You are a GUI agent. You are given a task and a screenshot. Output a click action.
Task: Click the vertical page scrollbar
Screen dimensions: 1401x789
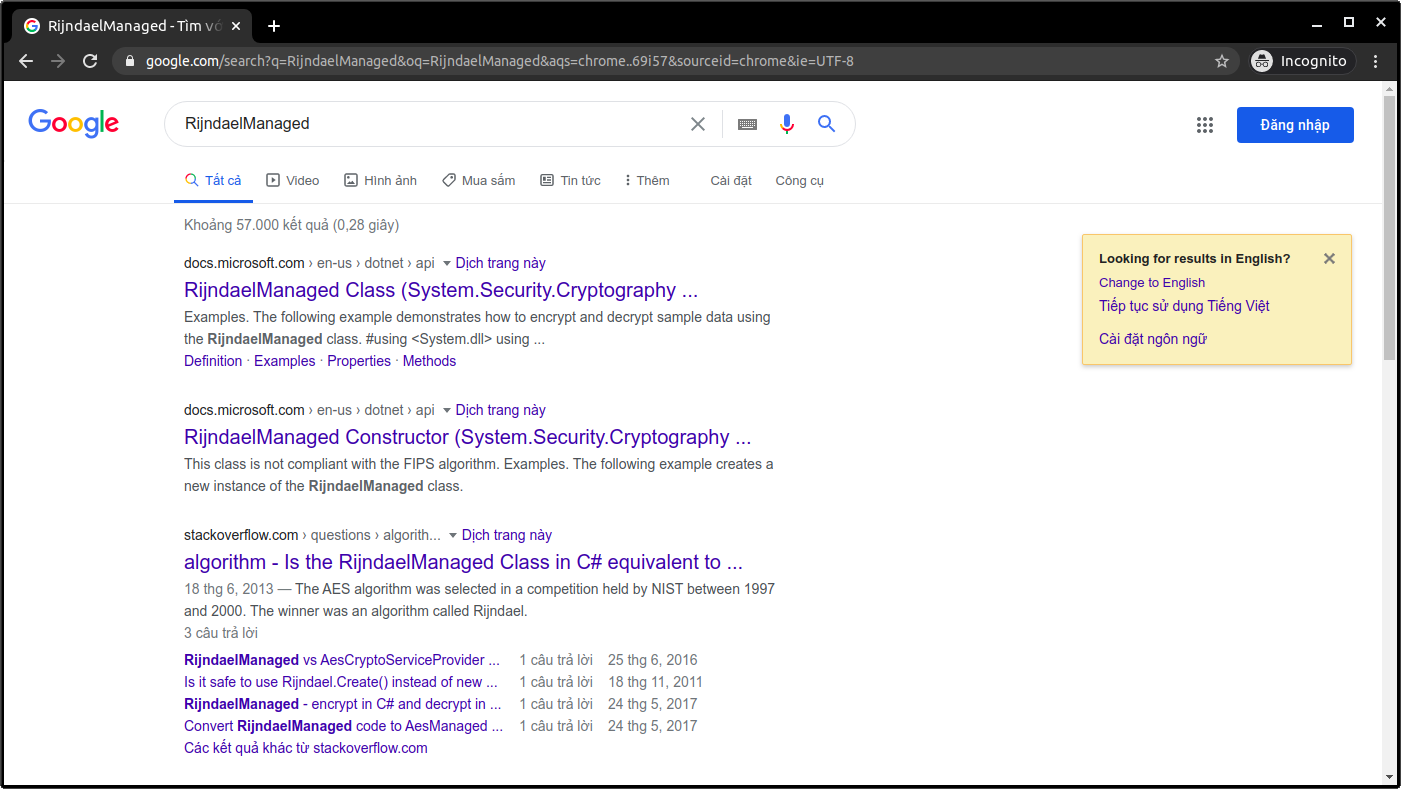(1390, 228)
